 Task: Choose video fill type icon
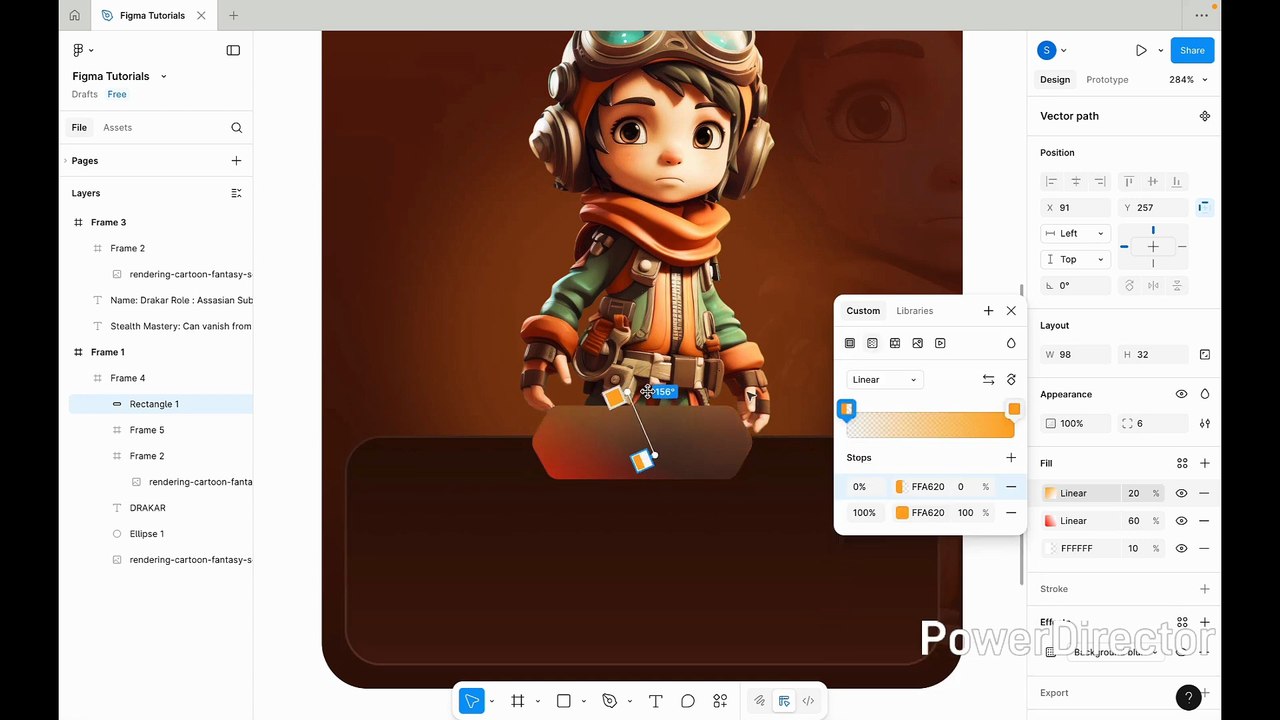(x=940, y=343)
